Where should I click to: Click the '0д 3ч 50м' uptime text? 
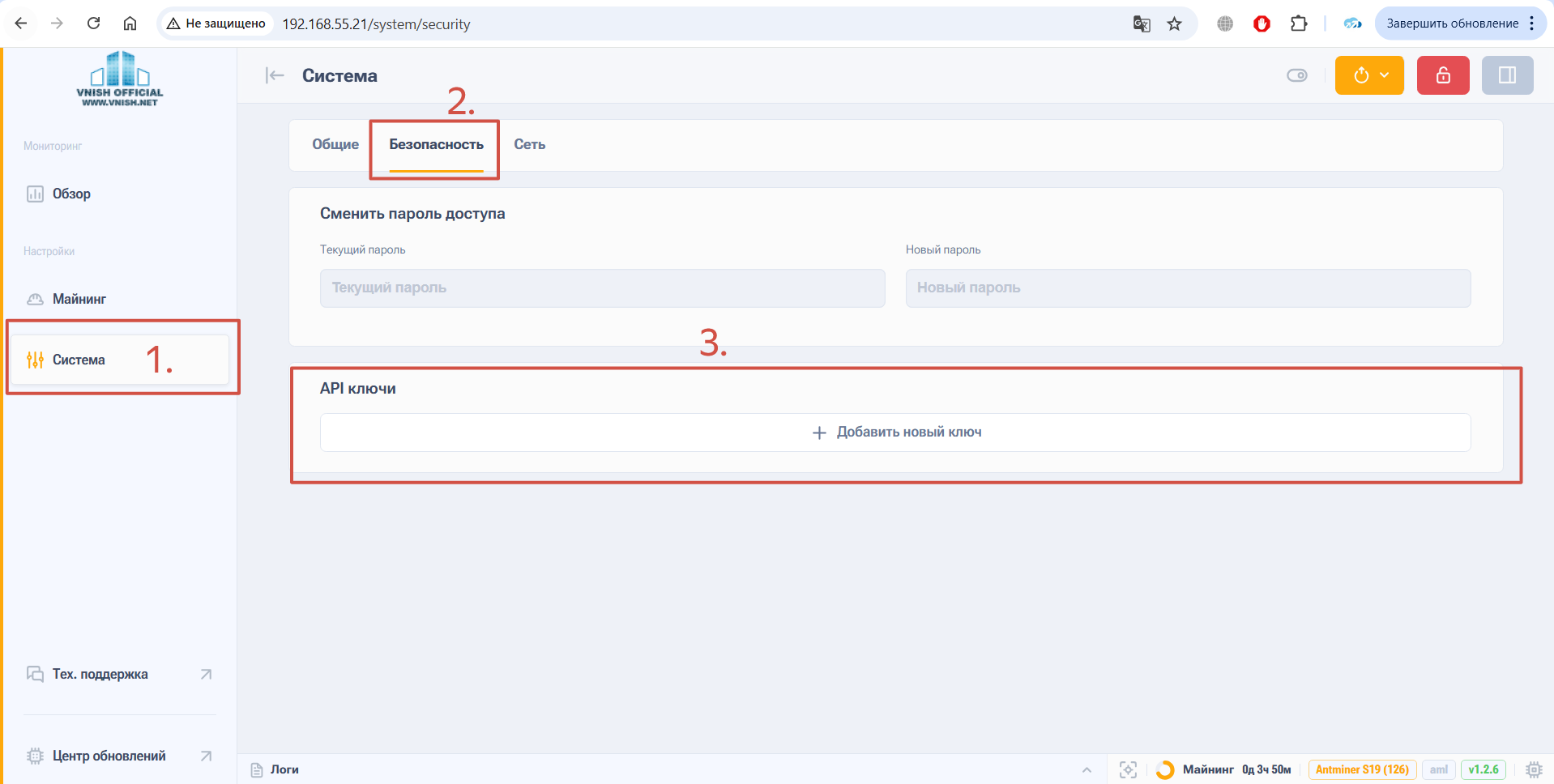[x=1266, y=769]
